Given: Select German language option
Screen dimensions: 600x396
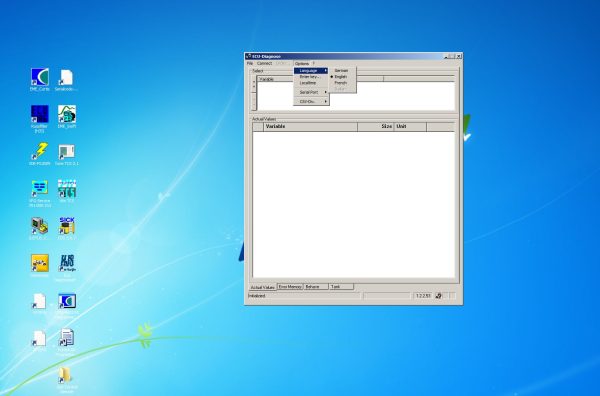Looking at the screenshot, I should 342,71.
